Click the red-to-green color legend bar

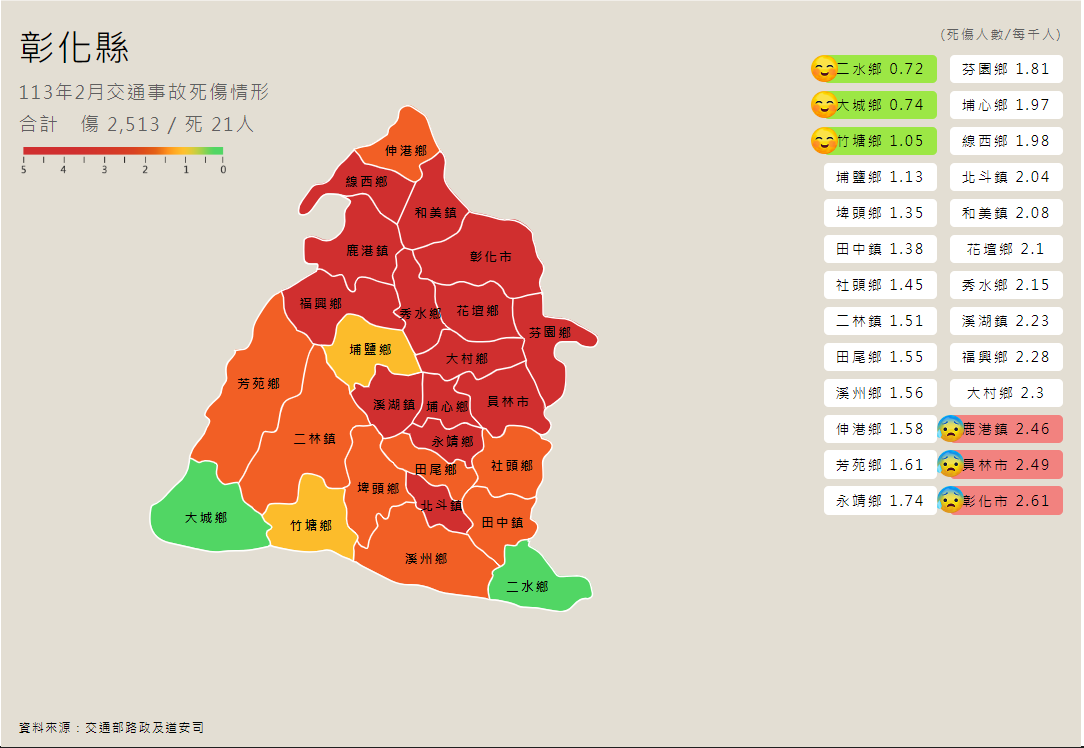click(x=123, y=152)
